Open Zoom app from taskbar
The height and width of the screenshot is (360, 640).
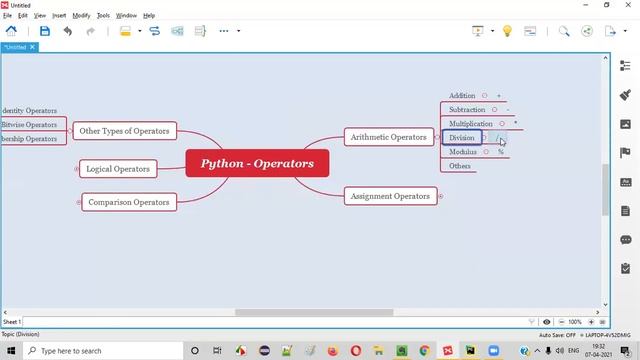point(493,351)
